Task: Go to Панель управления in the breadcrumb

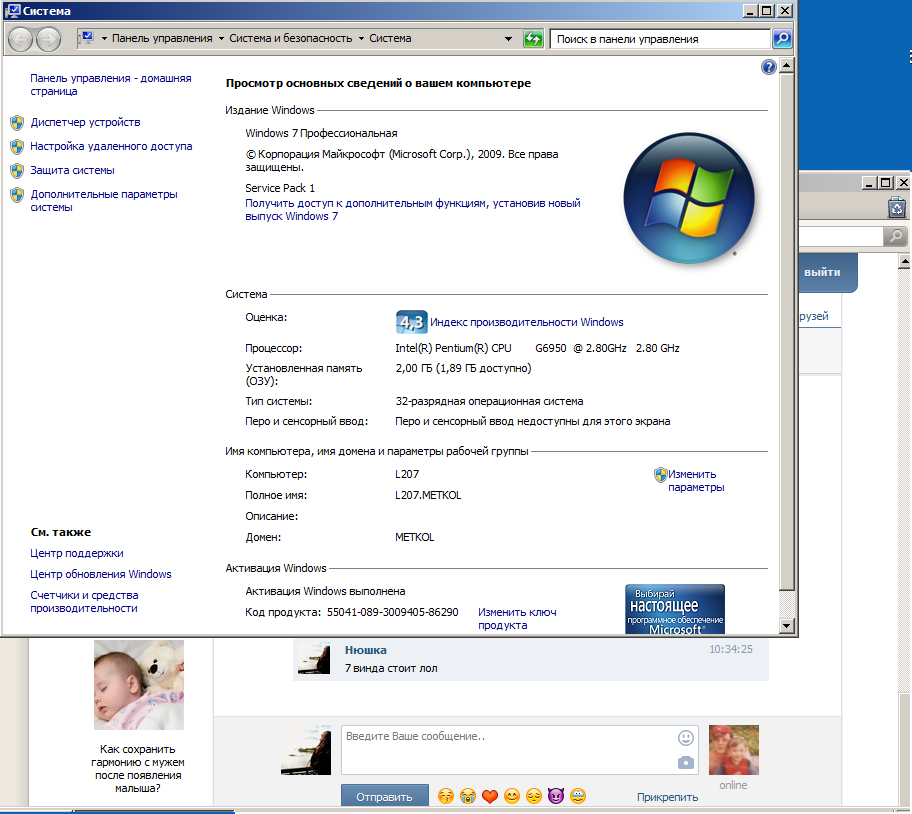Action: click(x=162, y=38)
